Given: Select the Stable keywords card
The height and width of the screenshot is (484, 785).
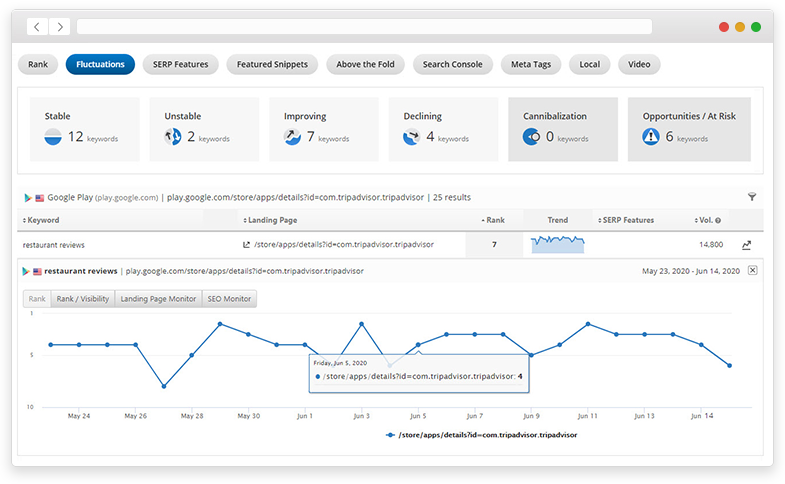Looking at the screenshot, I should [x=84, y=129].
